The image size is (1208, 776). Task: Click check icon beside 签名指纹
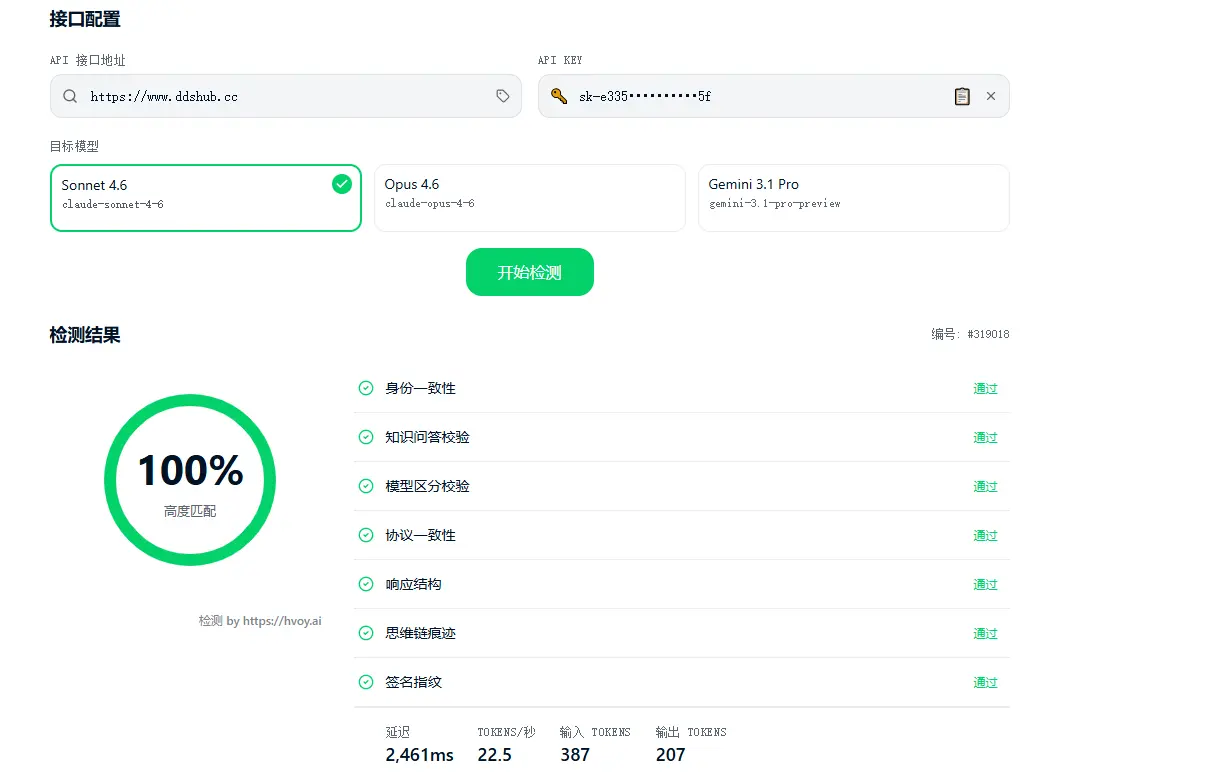tap(366, 682)
